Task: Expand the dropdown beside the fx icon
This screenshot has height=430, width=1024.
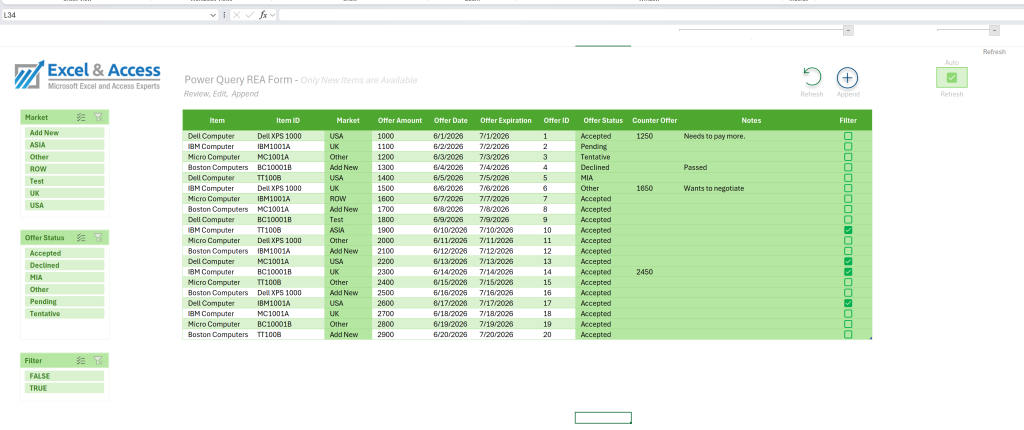Action: click(x=272, y=14)
